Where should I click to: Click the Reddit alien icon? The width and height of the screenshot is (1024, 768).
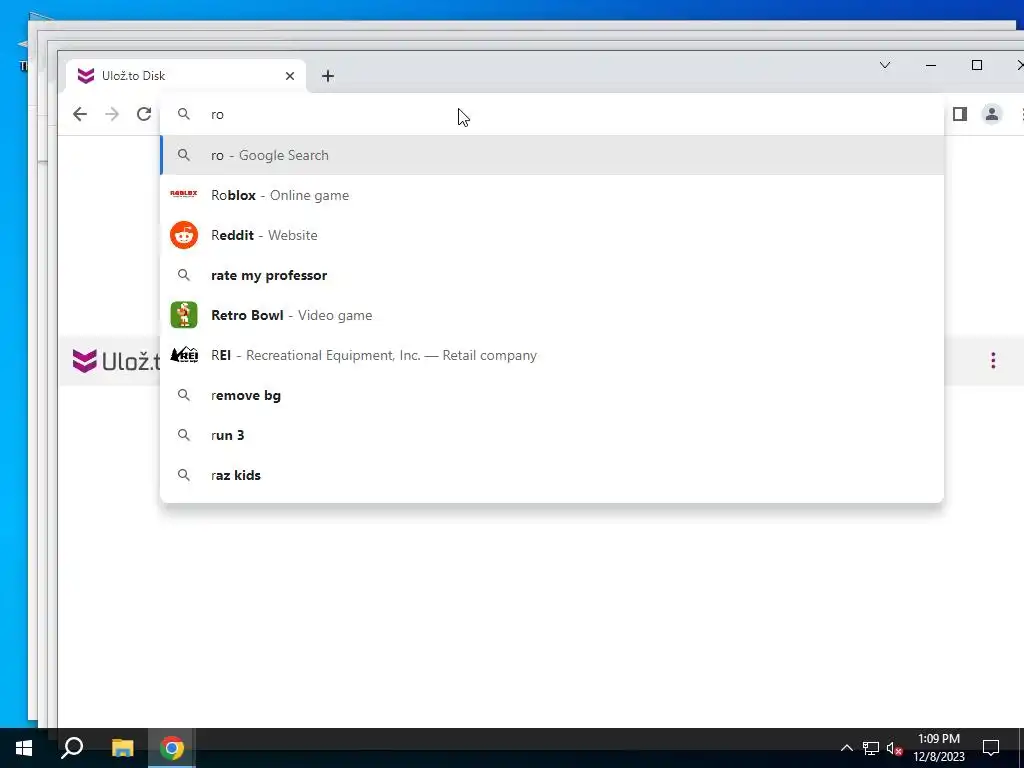click(184, 235)
